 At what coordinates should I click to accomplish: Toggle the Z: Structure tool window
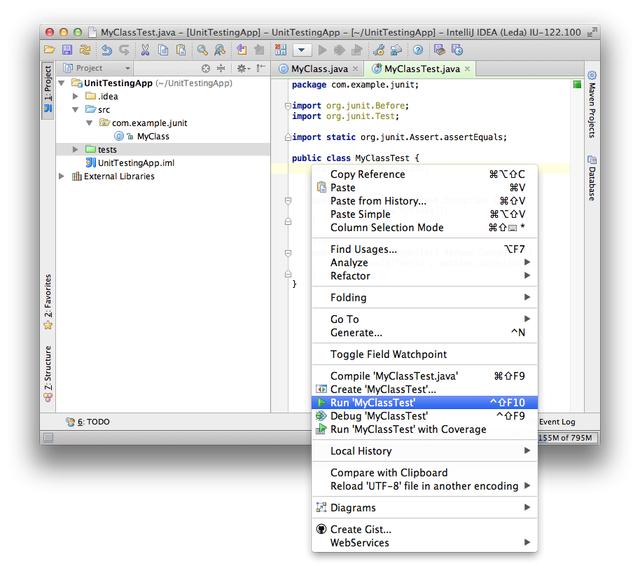coord(48,373)
